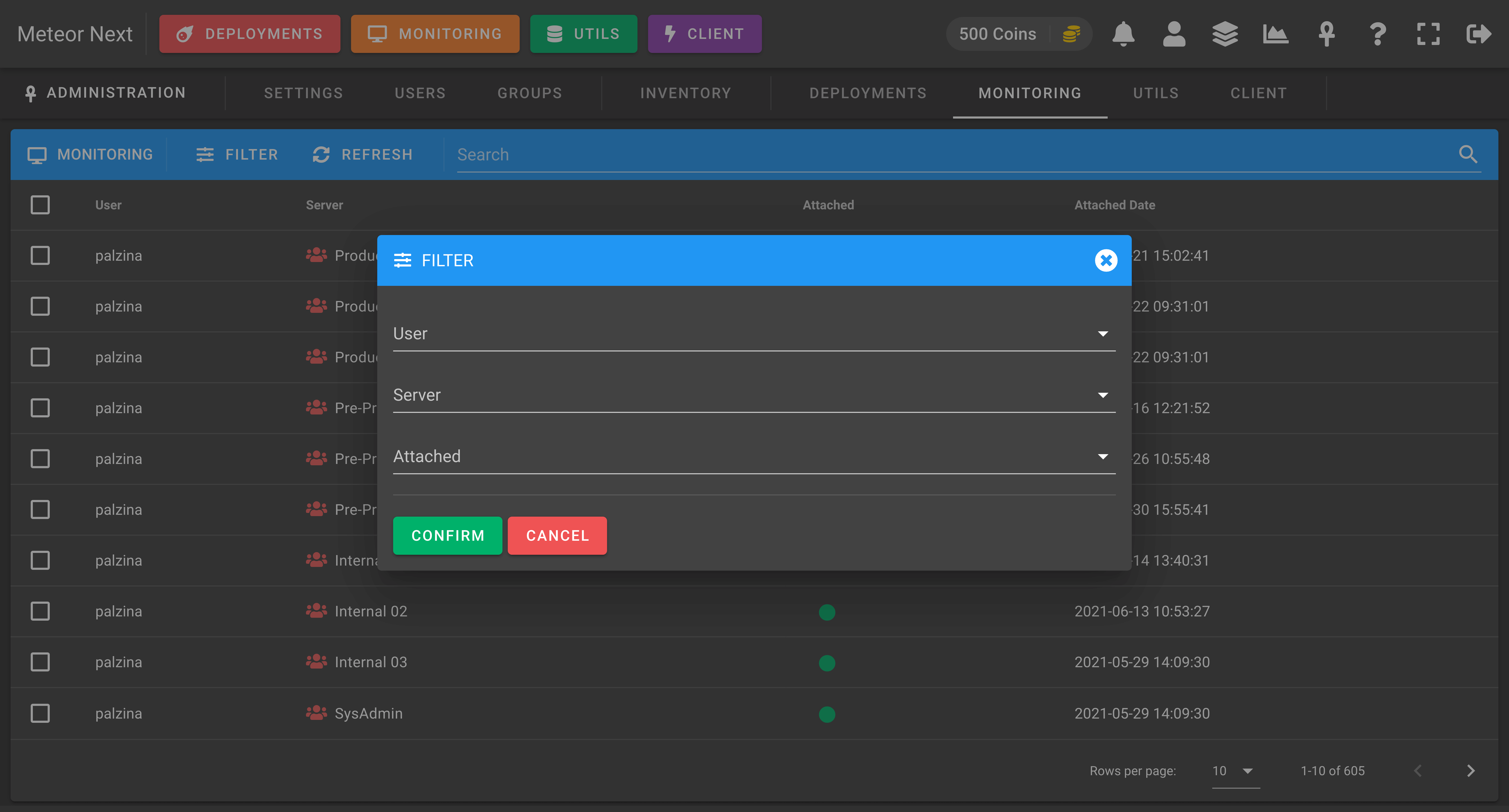Open the Deployments administration tab
The height and width of the screenshot is (812, 1509).
(x=868, y=93)
